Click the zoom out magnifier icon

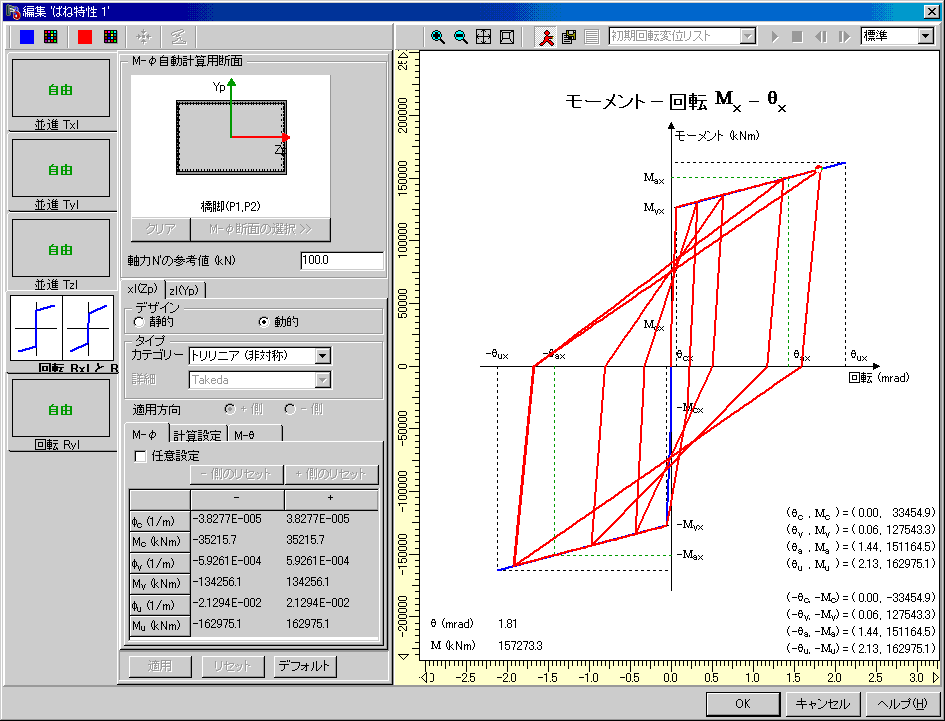point(461,37)
